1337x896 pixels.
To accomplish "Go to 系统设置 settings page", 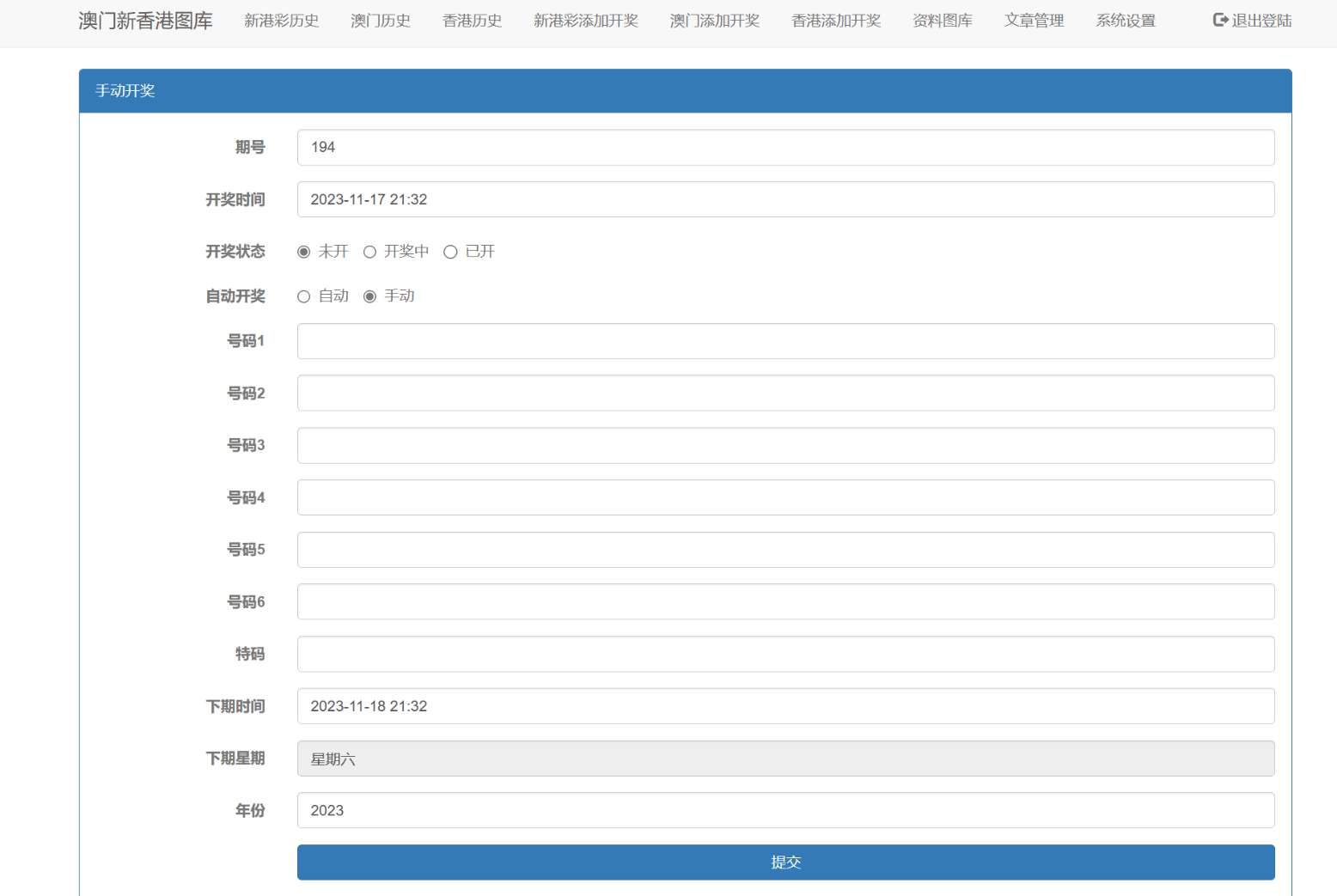I will click(x=1125, y=21).
